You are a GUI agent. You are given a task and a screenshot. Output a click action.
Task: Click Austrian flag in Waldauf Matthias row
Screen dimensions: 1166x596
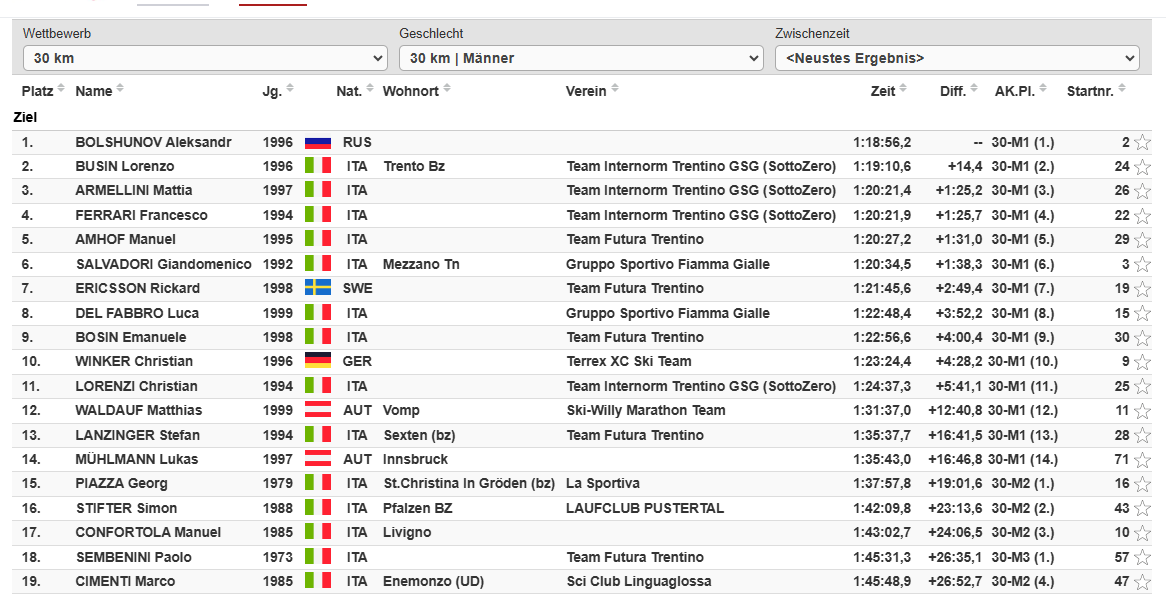pyautogui.click(x=317, y=410)
